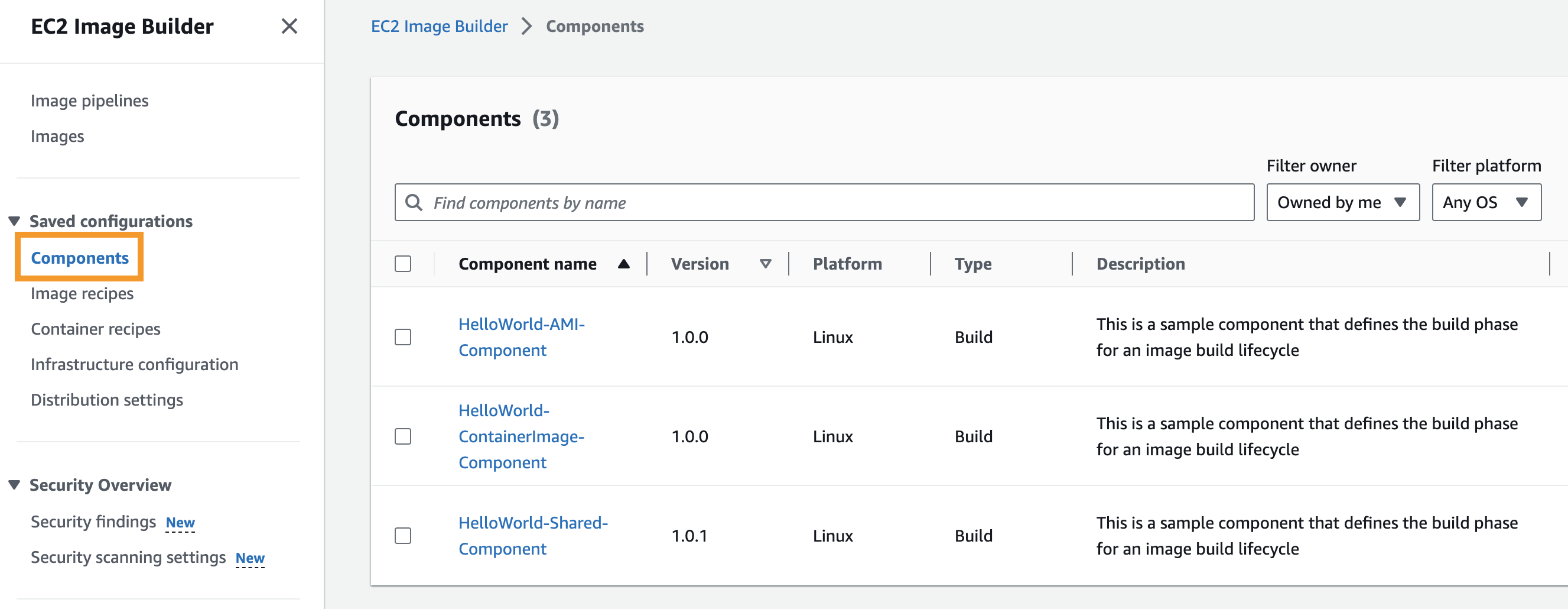Click the Version column sort arrow

point(765,264)
